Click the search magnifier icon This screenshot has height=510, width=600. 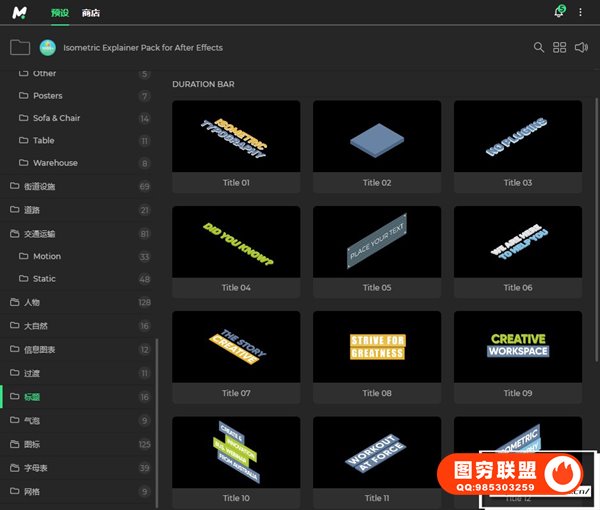pos(539,47)
